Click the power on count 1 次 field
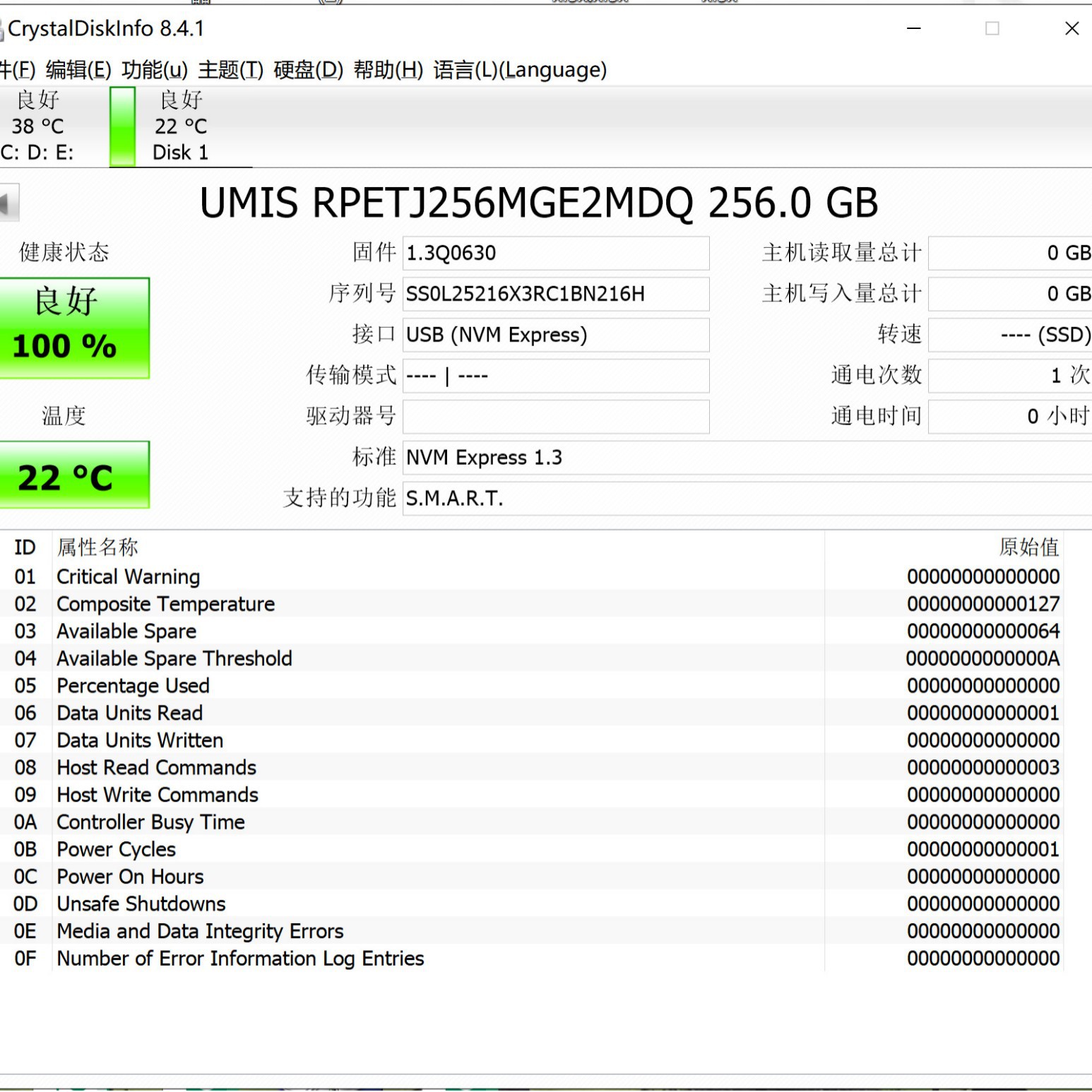Viewport: 1092px width, 1092px height. 1010,376
